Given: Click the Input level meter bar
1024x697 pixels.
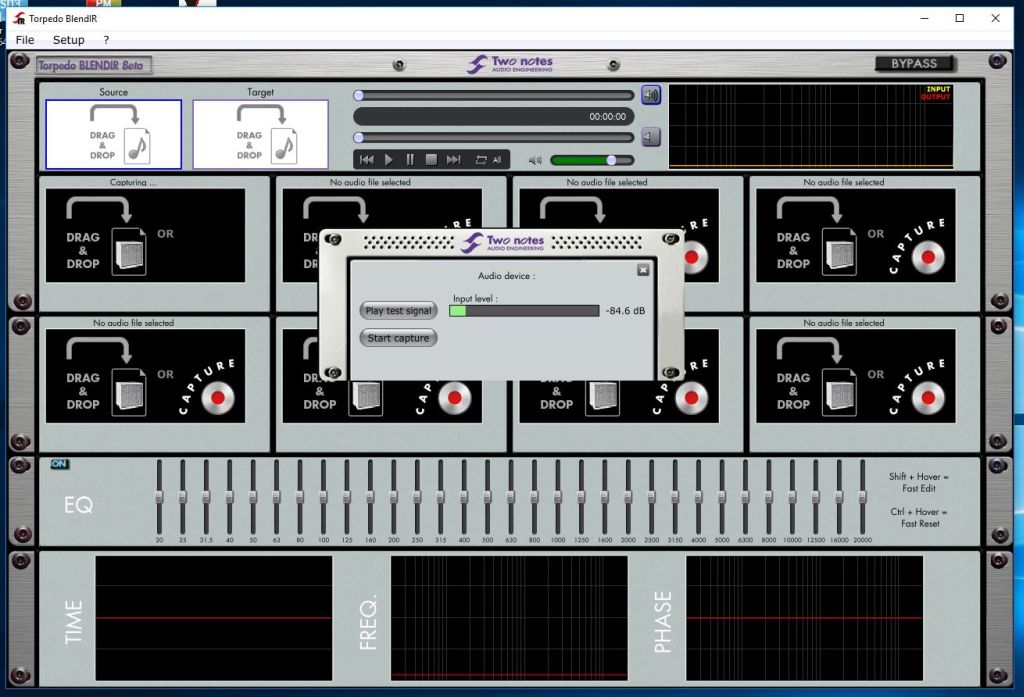Looking at the screenshot, I should (x=524, y=311).
